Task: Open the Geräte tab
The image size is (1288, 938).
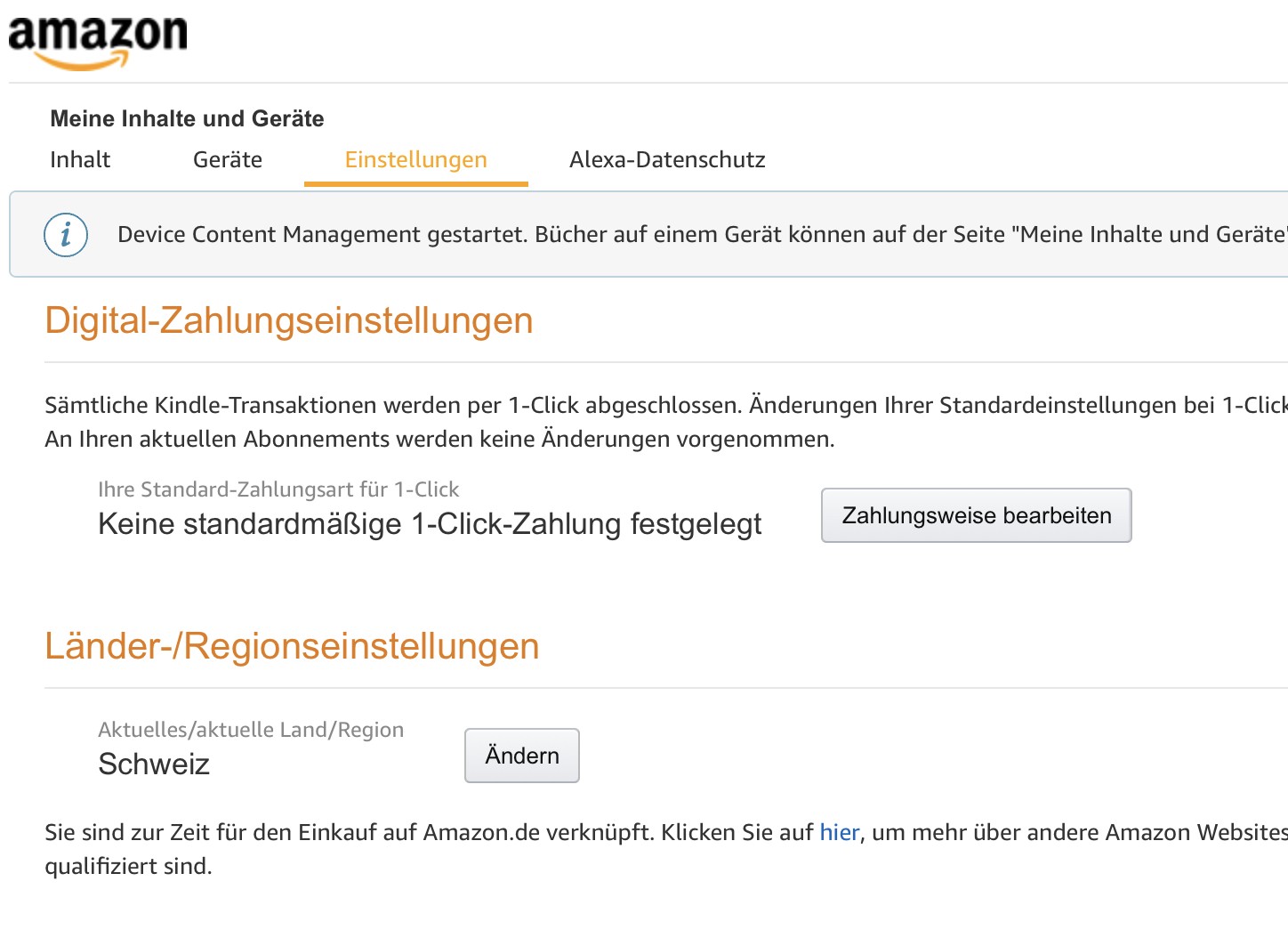Action: 228,160
